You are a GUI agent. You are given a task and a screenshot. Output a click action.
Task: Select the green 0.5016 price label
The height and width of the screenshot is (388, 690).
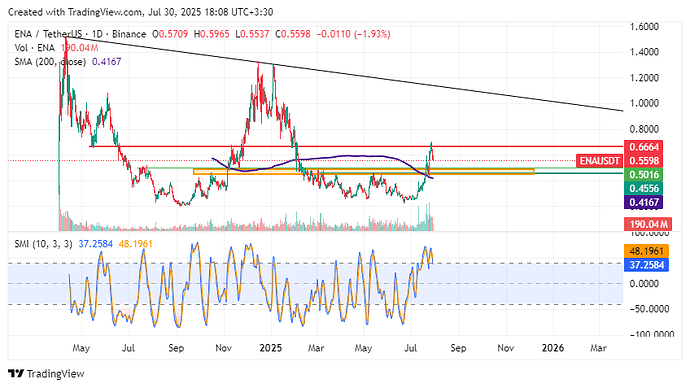(x=643, y=175)
